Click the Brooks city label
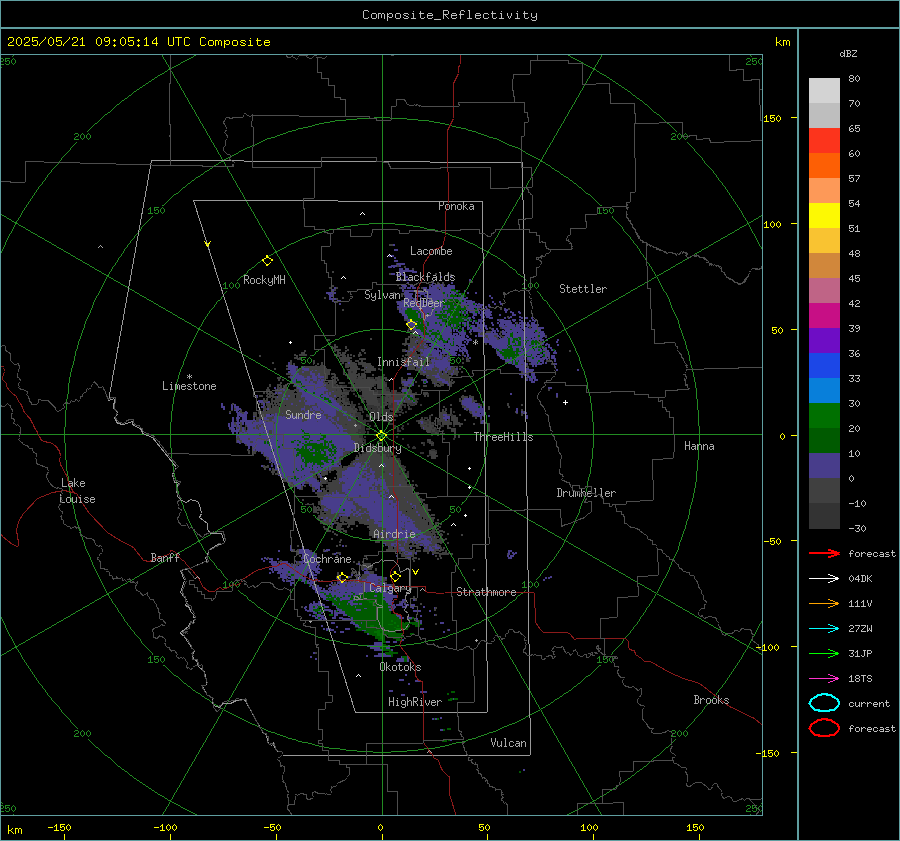This screenshot has height=841, width=900. (711, 700)
